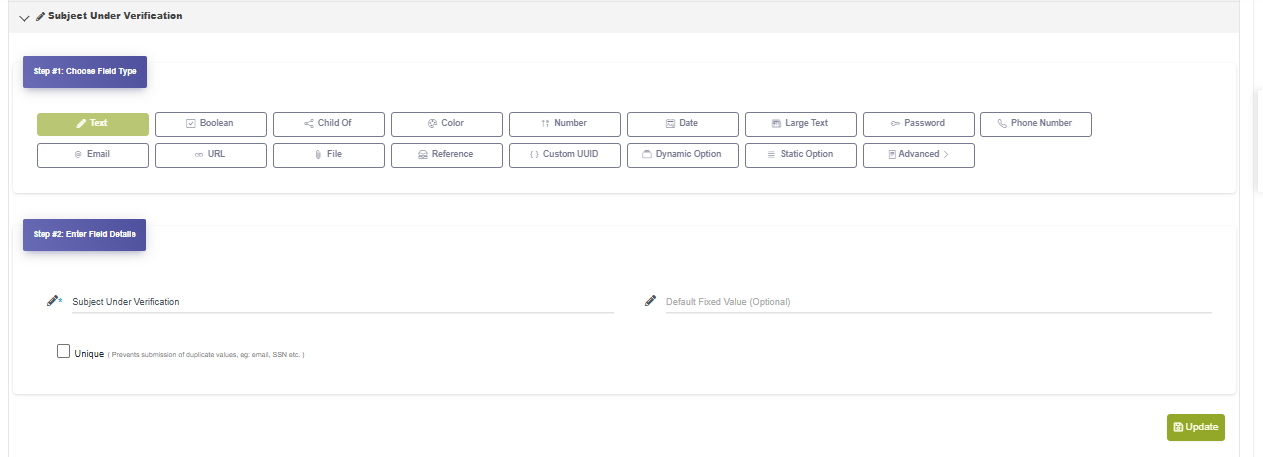1263x457 pixels.
Task: Select the URL field type
Action: (x=211, y=155)
